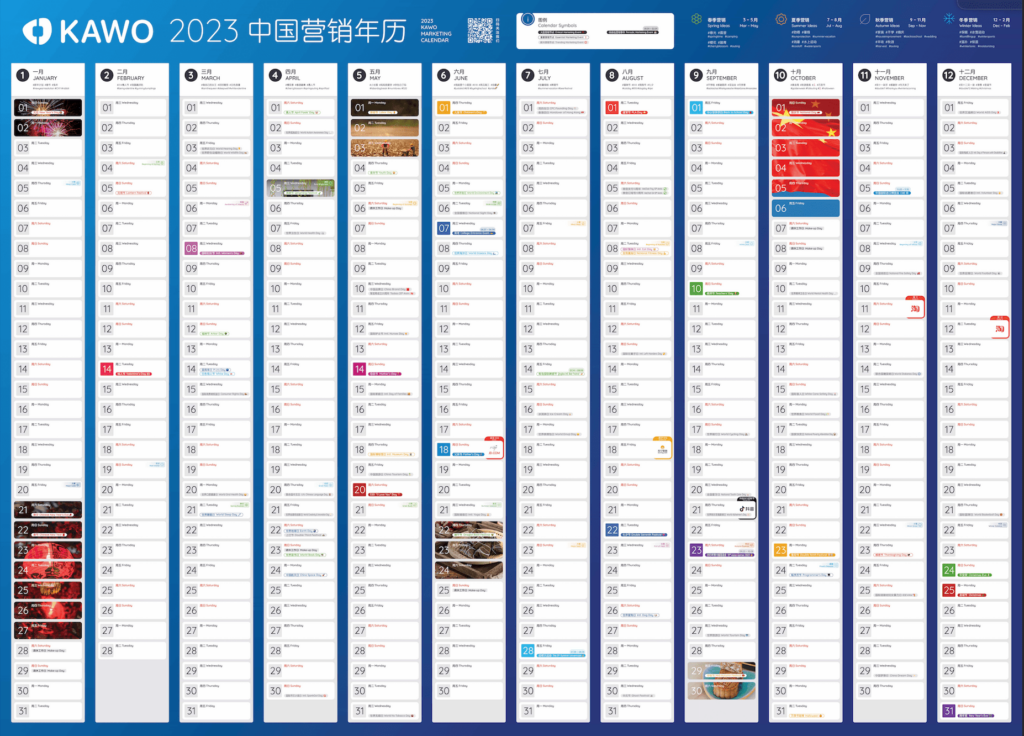This screenshot has height=736, width=1024.
Task: Select November 30 date cell
Action: pyautogui.click(x=890, y=690)
